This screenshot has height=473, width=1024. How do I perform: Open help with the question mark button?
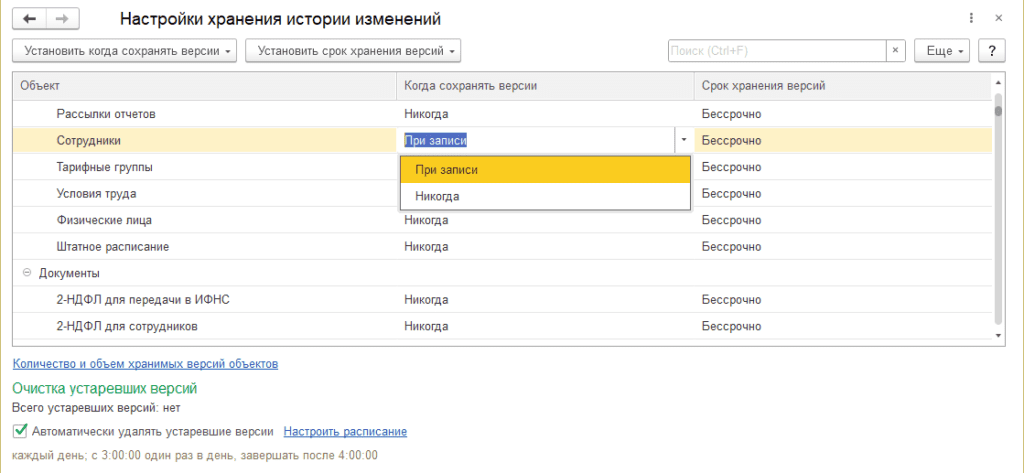(x=991, y=50)
